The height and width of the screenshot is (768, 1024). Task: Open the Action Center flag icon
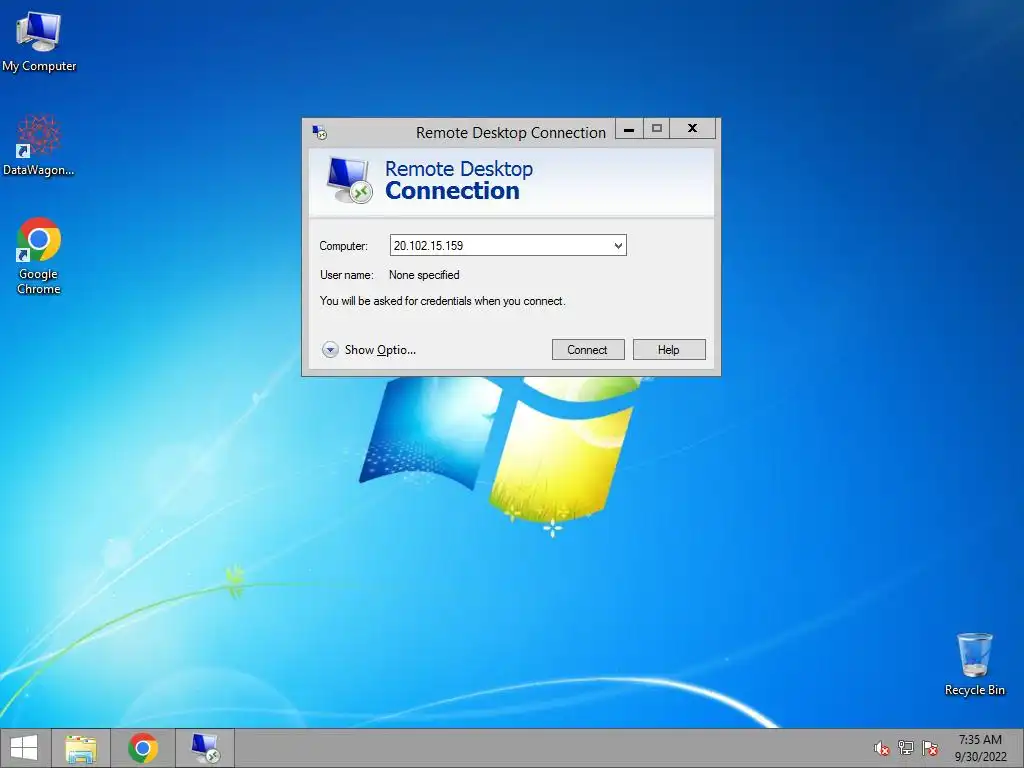930,748
